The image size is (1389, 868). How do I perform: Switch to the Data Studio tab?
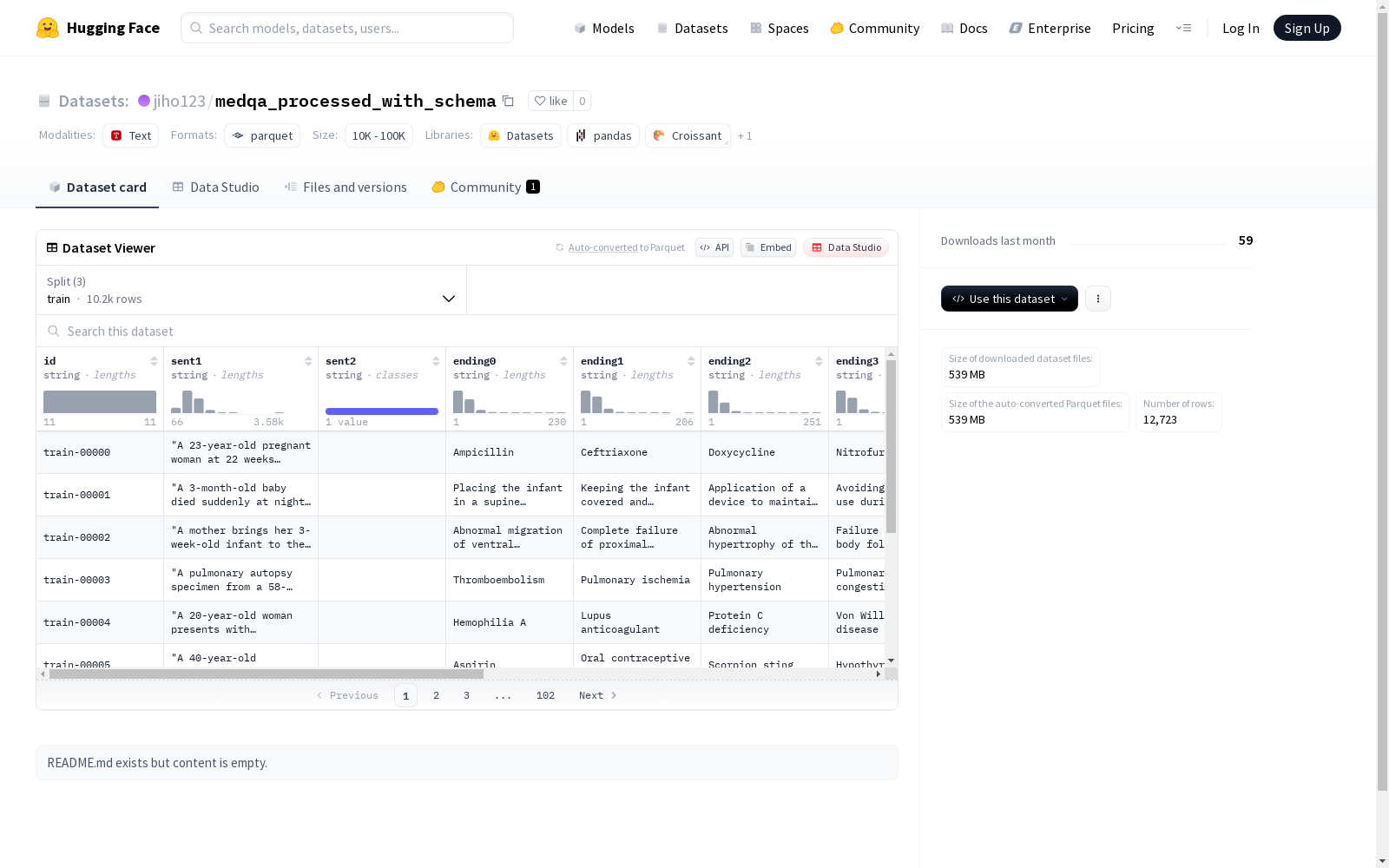[215, 187]
